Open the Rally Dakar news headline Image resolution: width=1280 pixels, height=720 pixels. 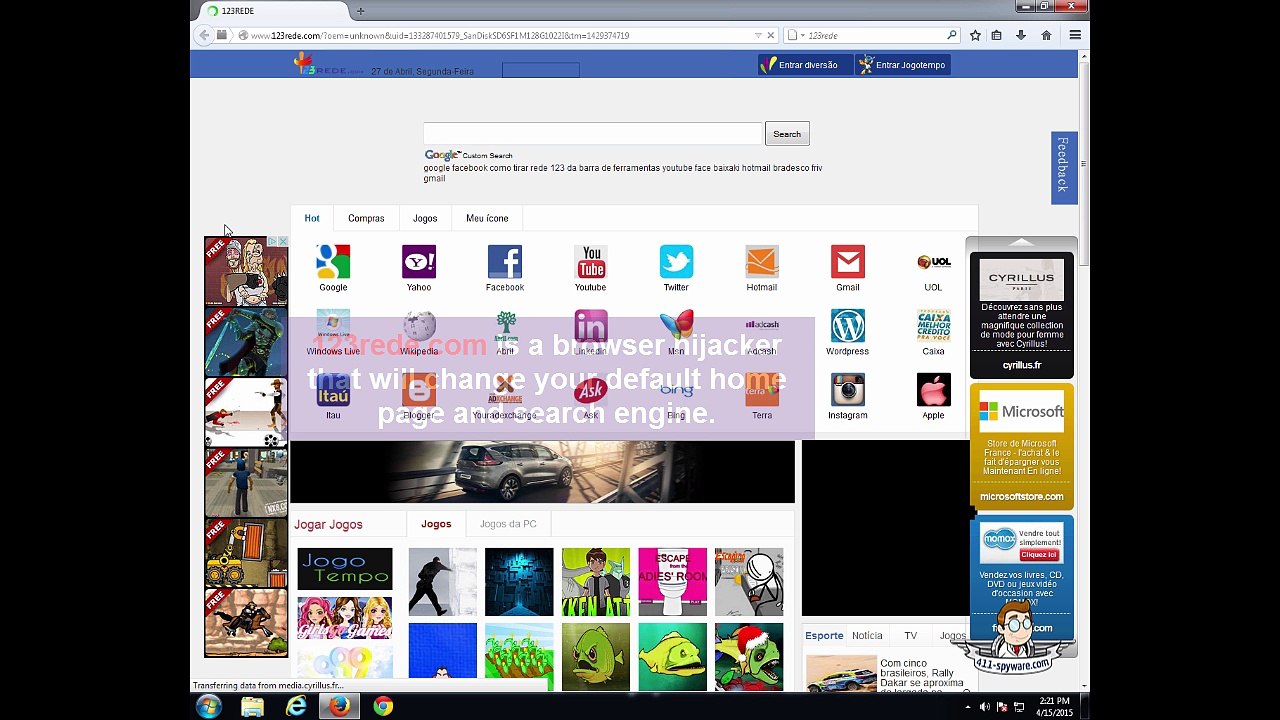coord(923,676)
